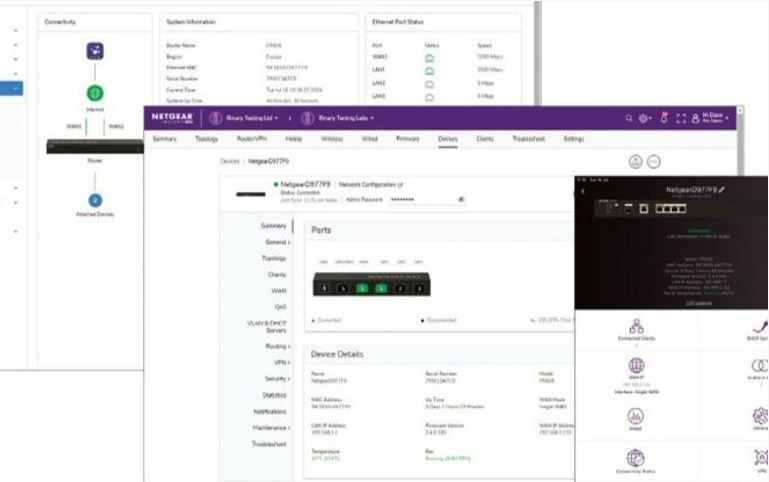
Task: Select Summary in device side menu
Action: click(x=274, y=226)
